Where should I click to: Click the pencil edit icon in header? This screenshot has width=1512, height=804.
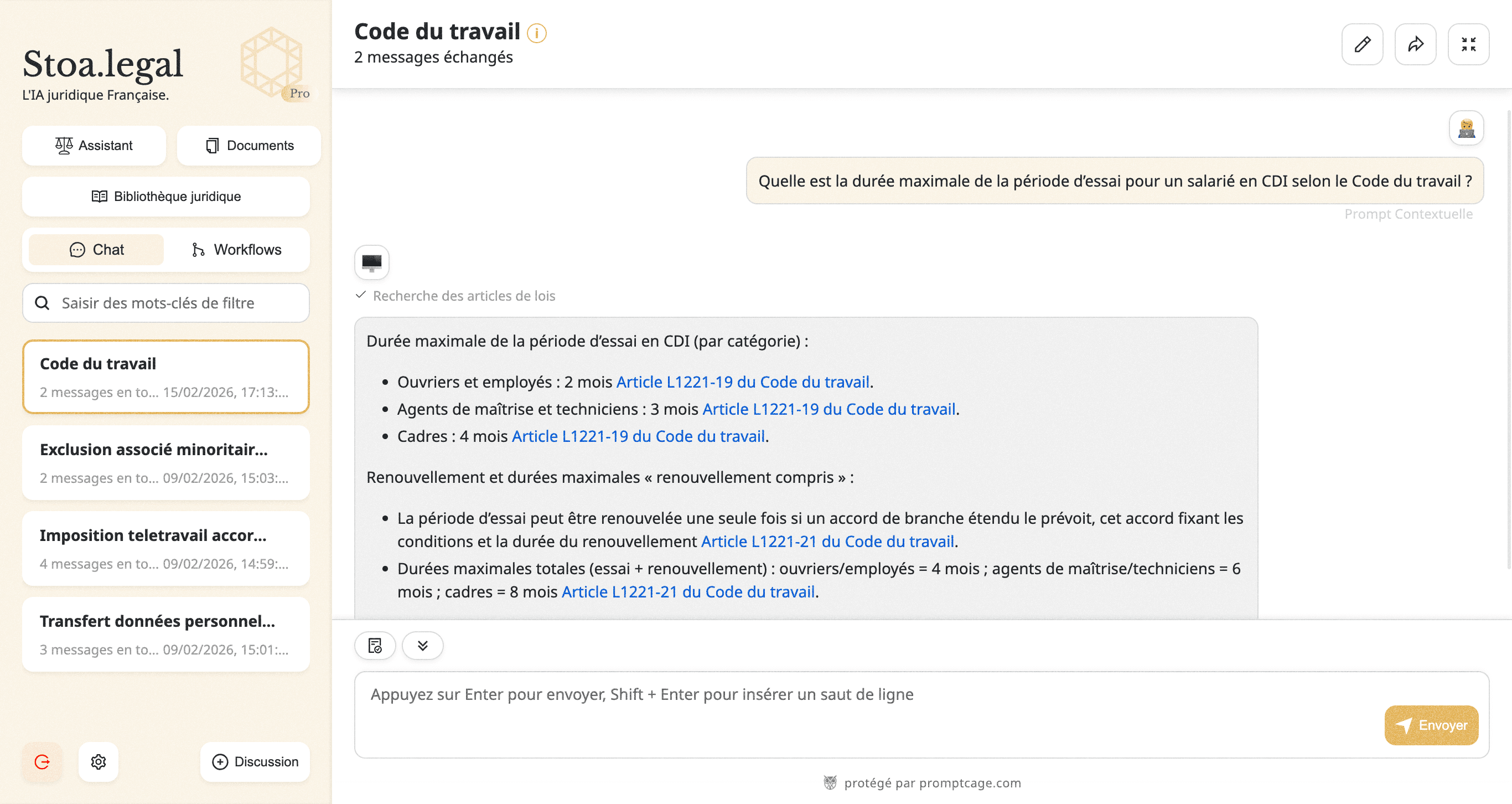pyautogui.click(x=1361, y=44)
